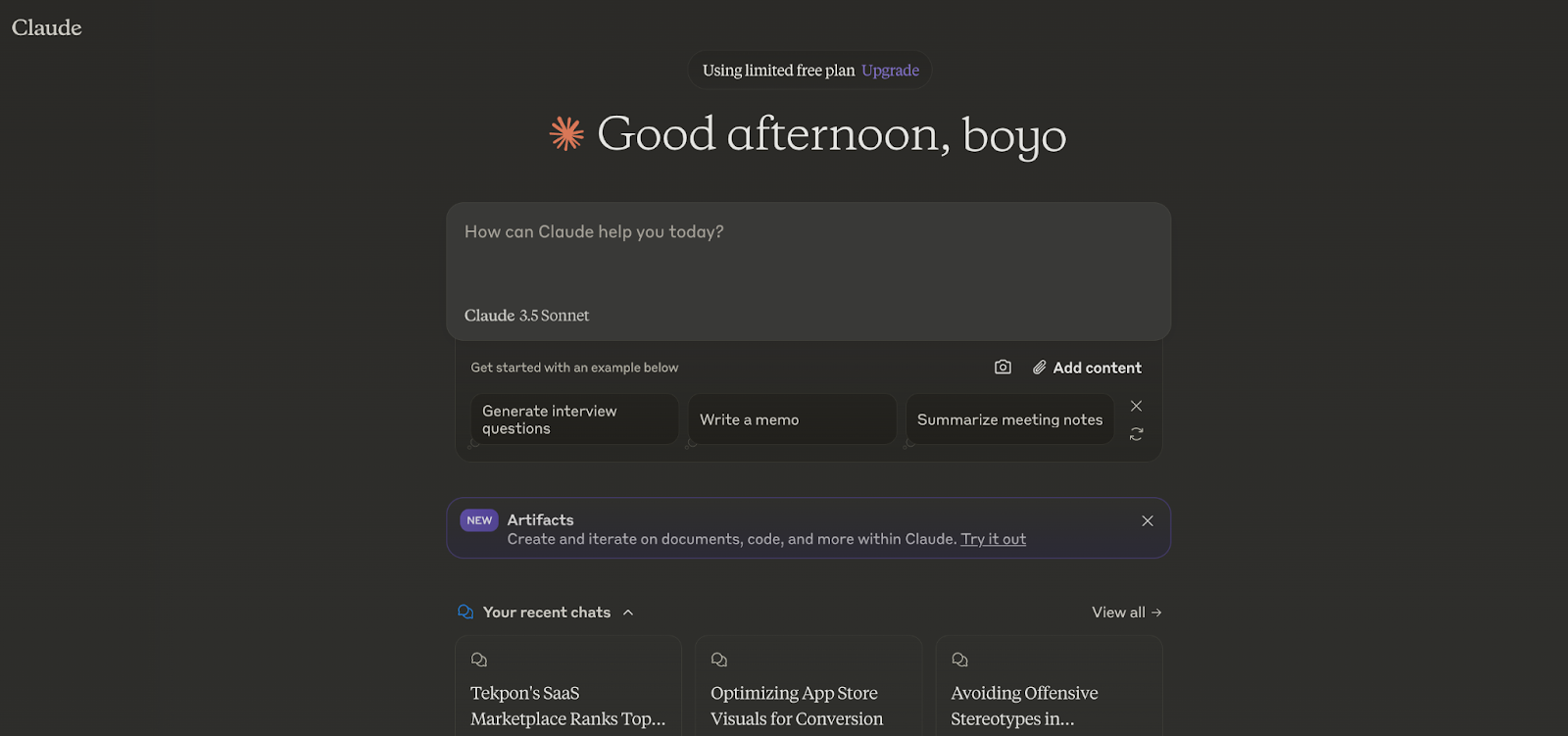Click the Claude wordmark in top-left corner

point(47,27)
